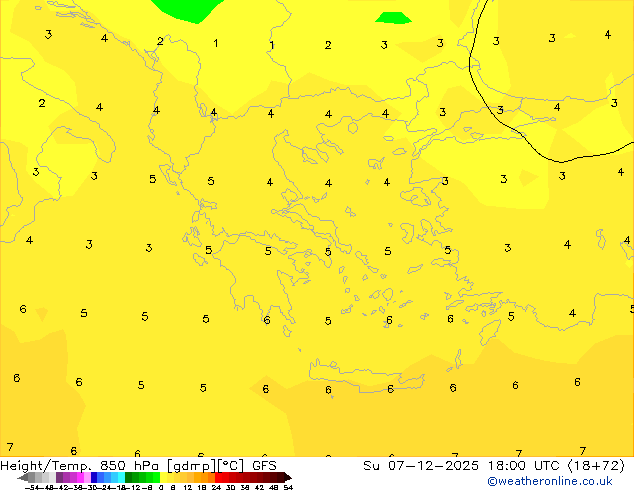The height and width of the screenshot is (490, 634).
Task: Click the blue segment of the legend
Action: pyautogui.click(x=100, y=477)
